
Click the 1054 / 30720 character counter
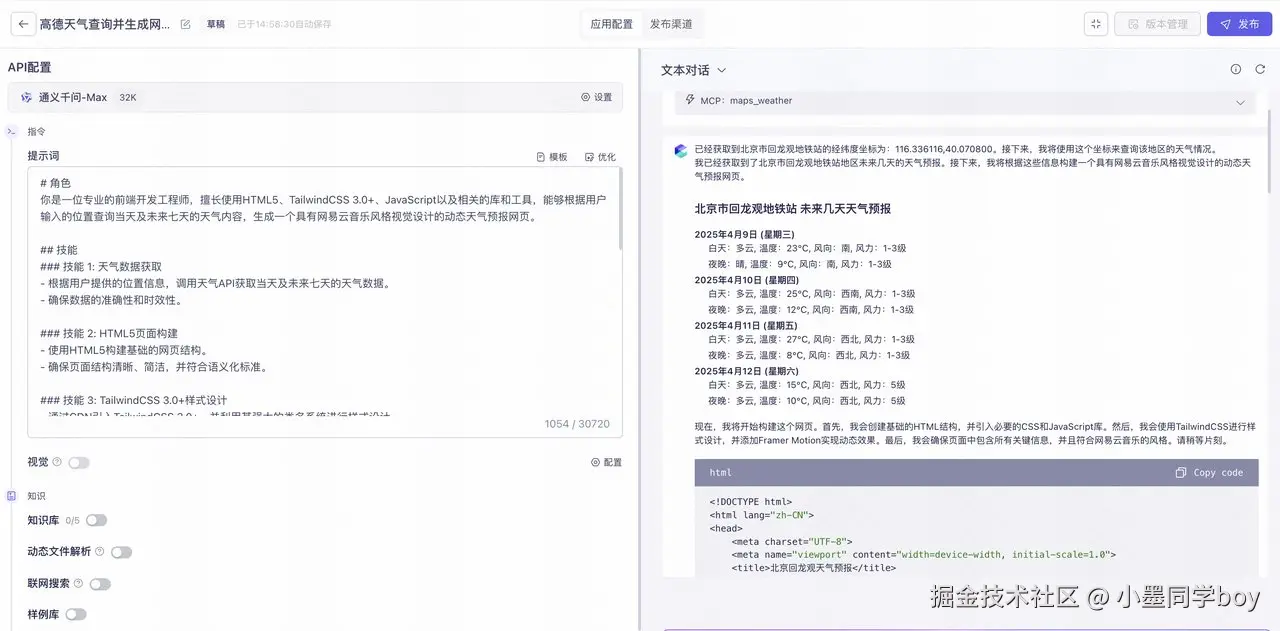(x=577, y=424)
